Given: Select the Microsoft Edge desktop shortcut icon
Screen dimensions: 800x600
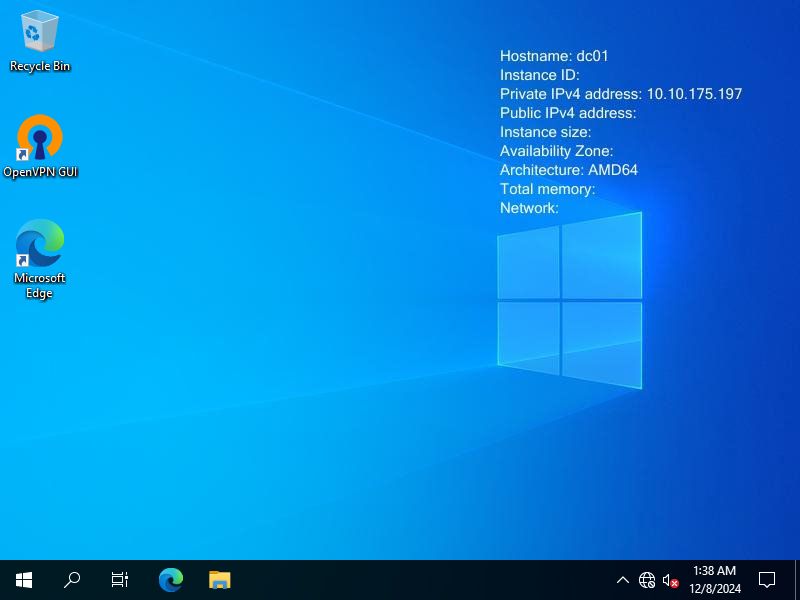Looking at the screenshot, I should pos(40,243).
